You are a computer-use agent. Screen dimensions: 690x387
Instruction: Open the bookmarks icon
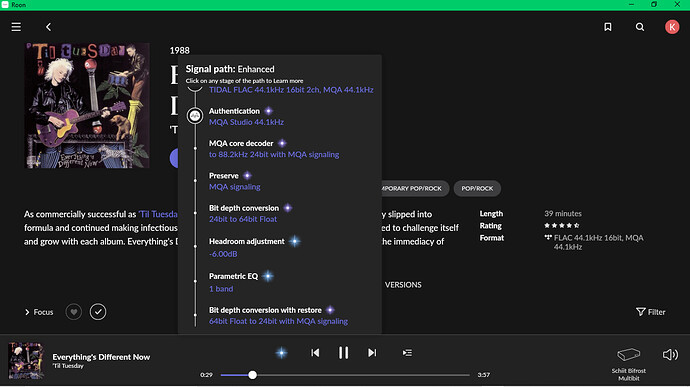click(608, 27)
